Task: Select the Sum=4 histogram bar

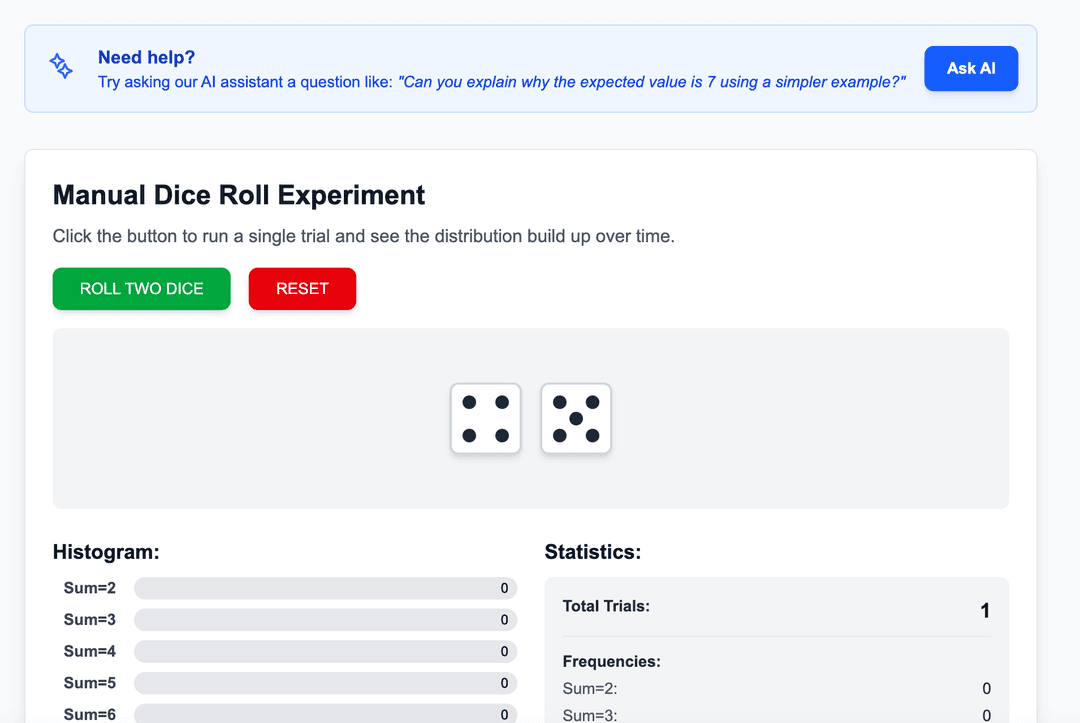Action: 325,652
